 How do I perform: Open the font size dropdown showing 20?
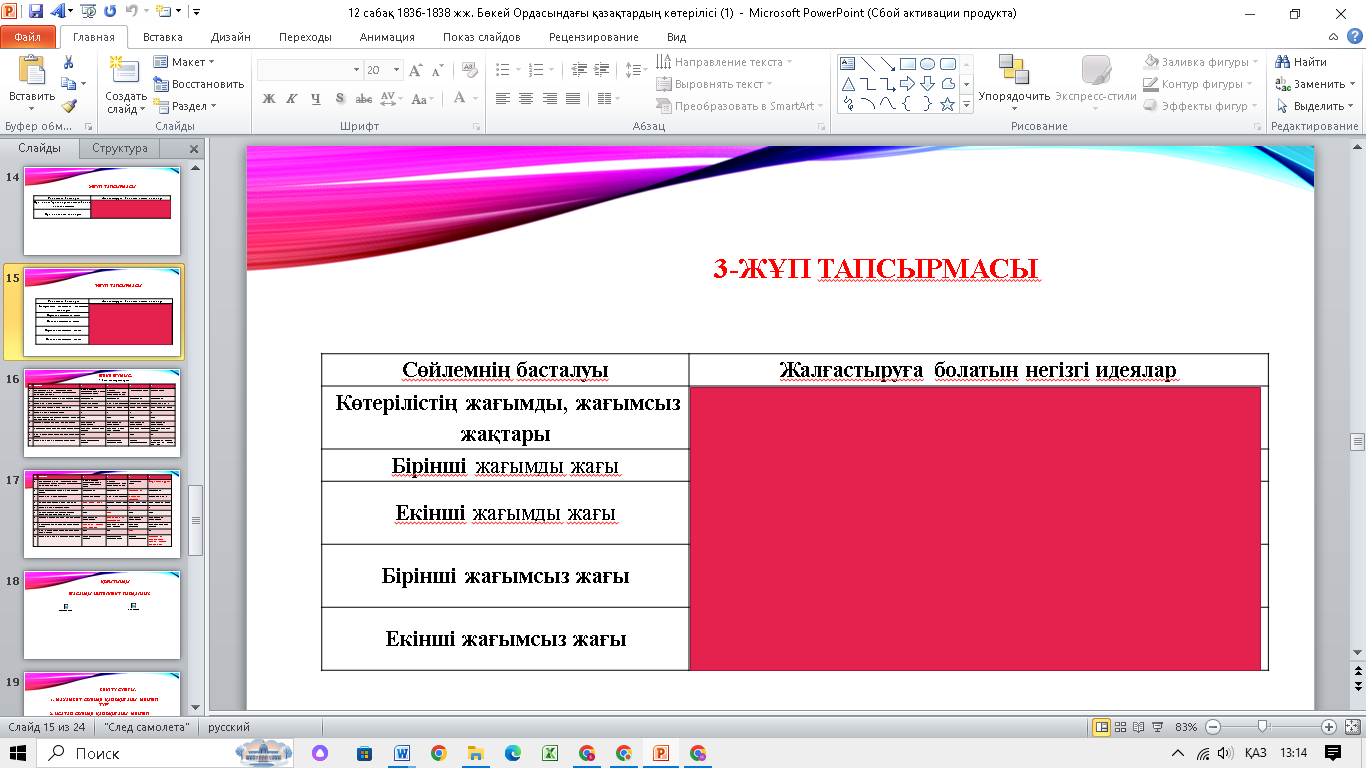382,70
